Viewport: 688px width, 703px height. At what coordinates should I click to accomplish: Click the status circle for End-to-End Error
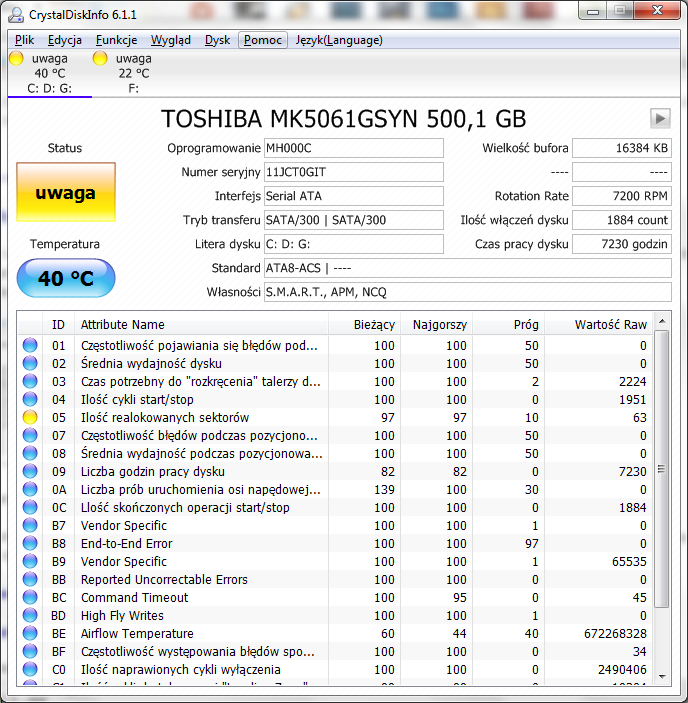tap(30, 543)
